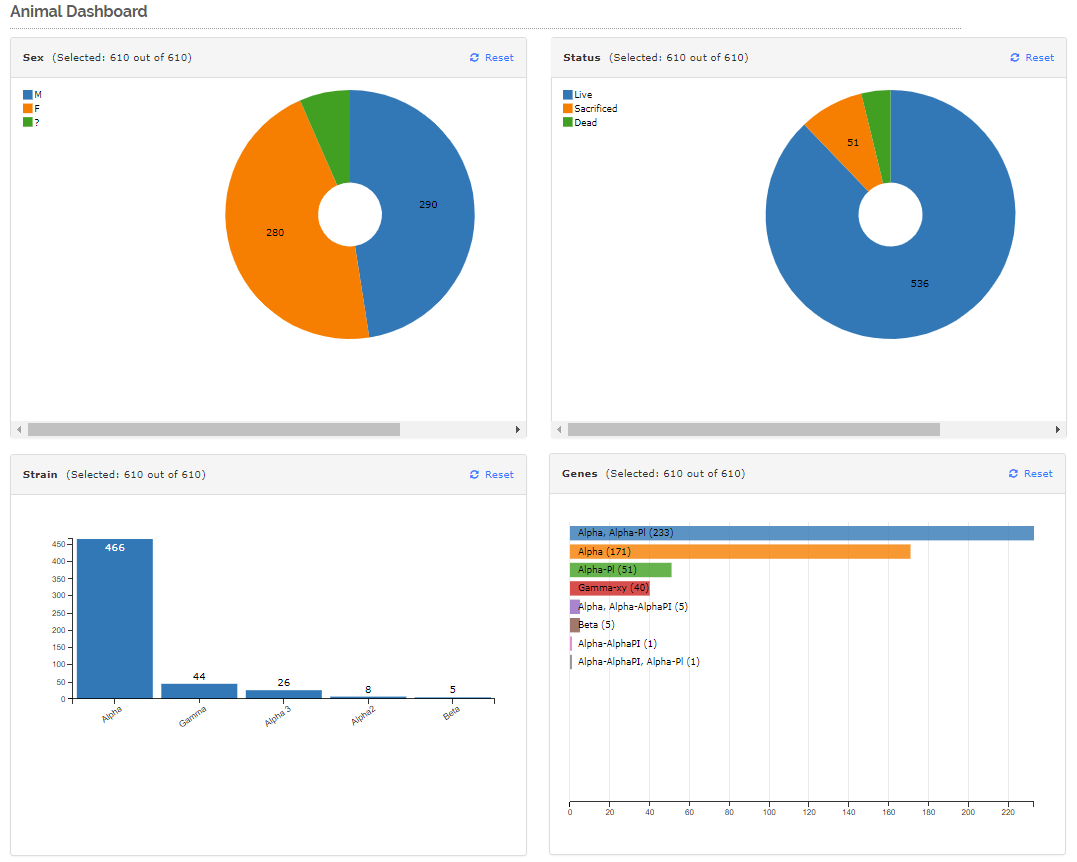Click the refresh icon in Strain panel

tap(475, 475)
